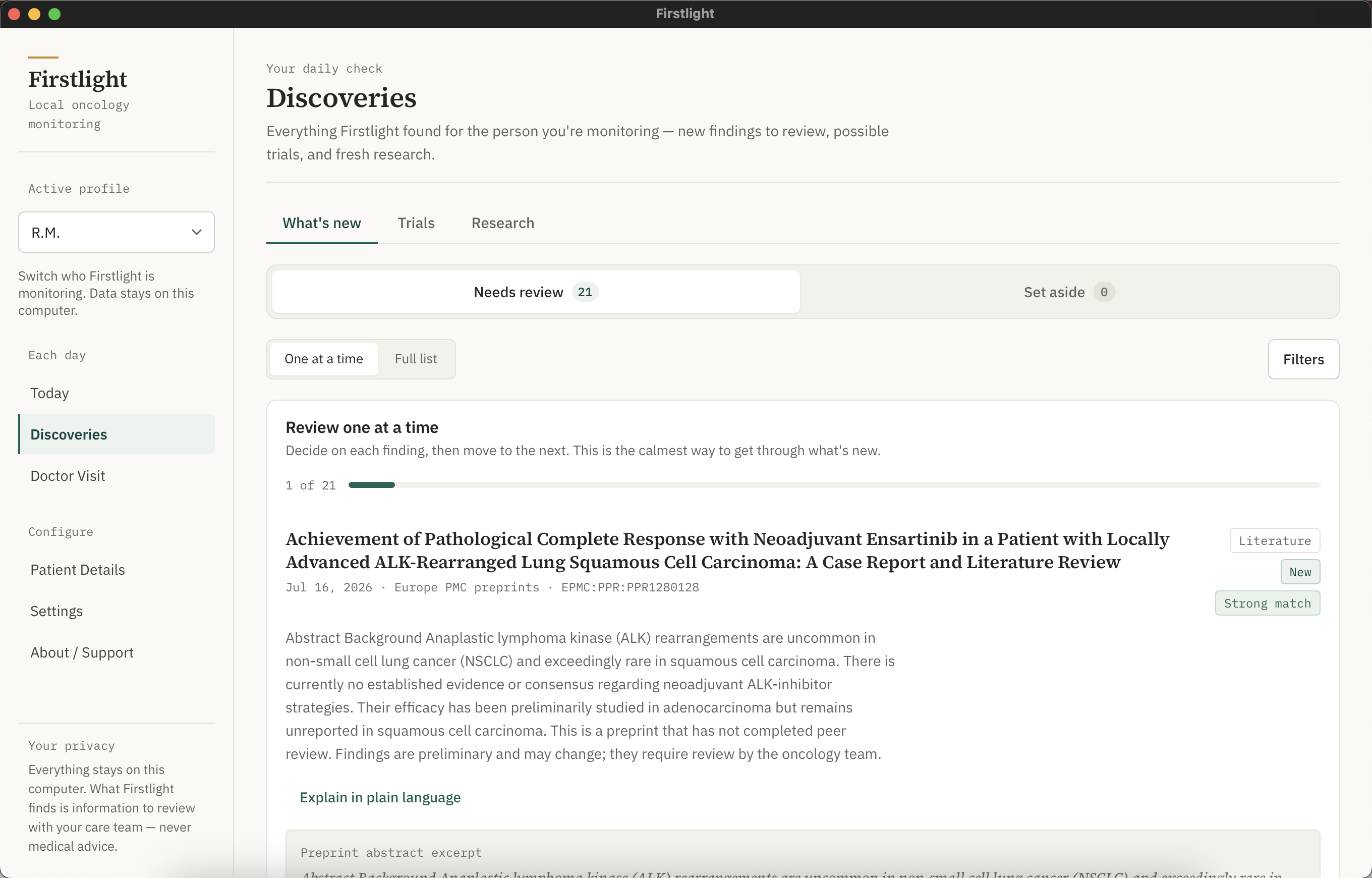Open the Filters button

(1303, 359)
